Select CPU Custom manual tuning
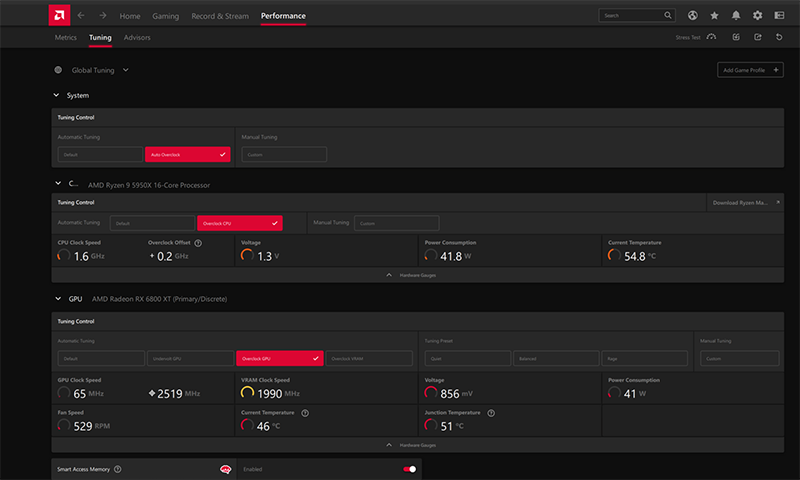 pos(396,223)
